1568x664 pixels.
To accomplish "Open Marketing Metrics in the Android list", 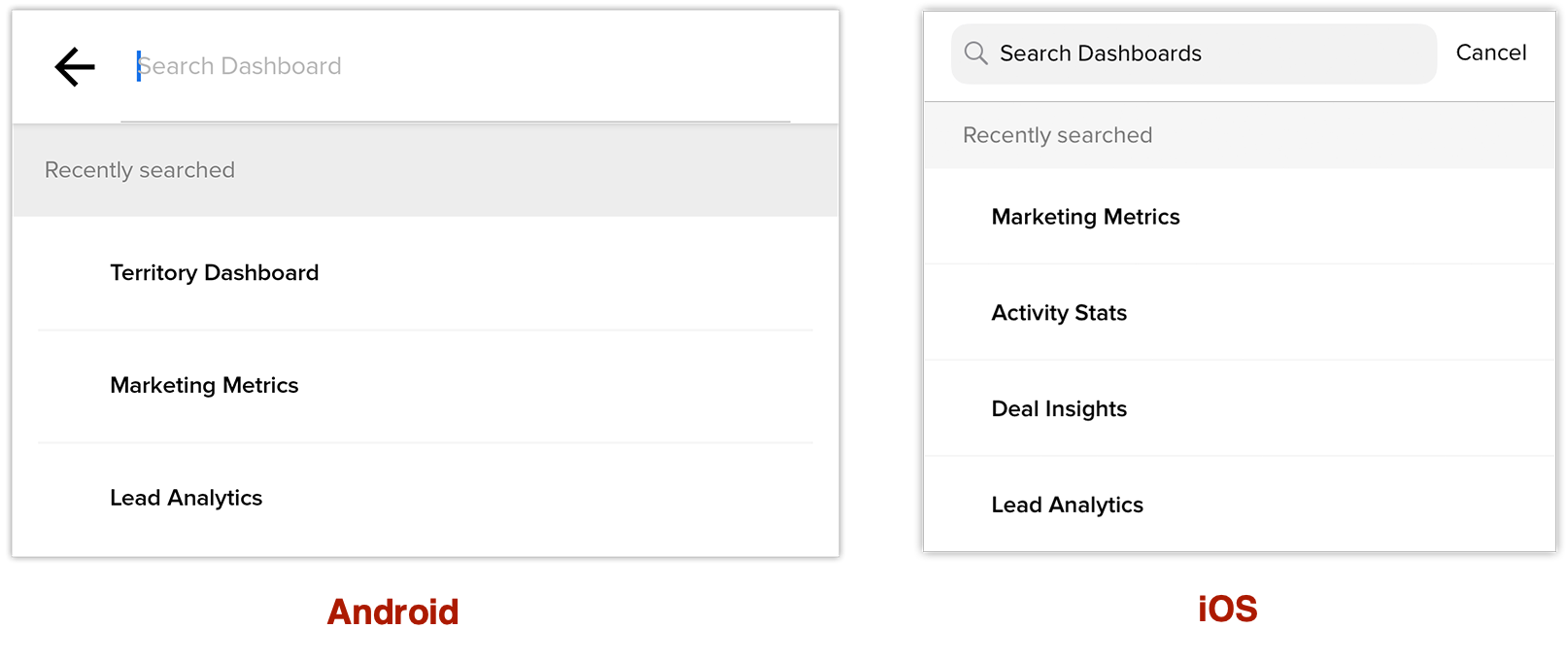I will [x=204, y=386].
